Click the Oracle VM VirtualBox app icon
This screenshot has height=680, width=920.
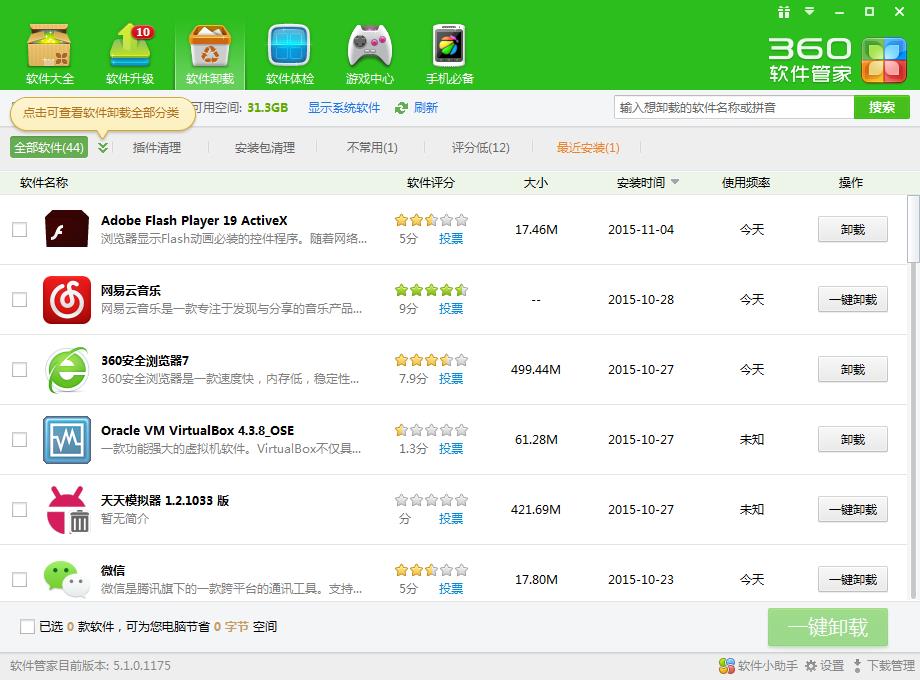(x=67, y=439)
